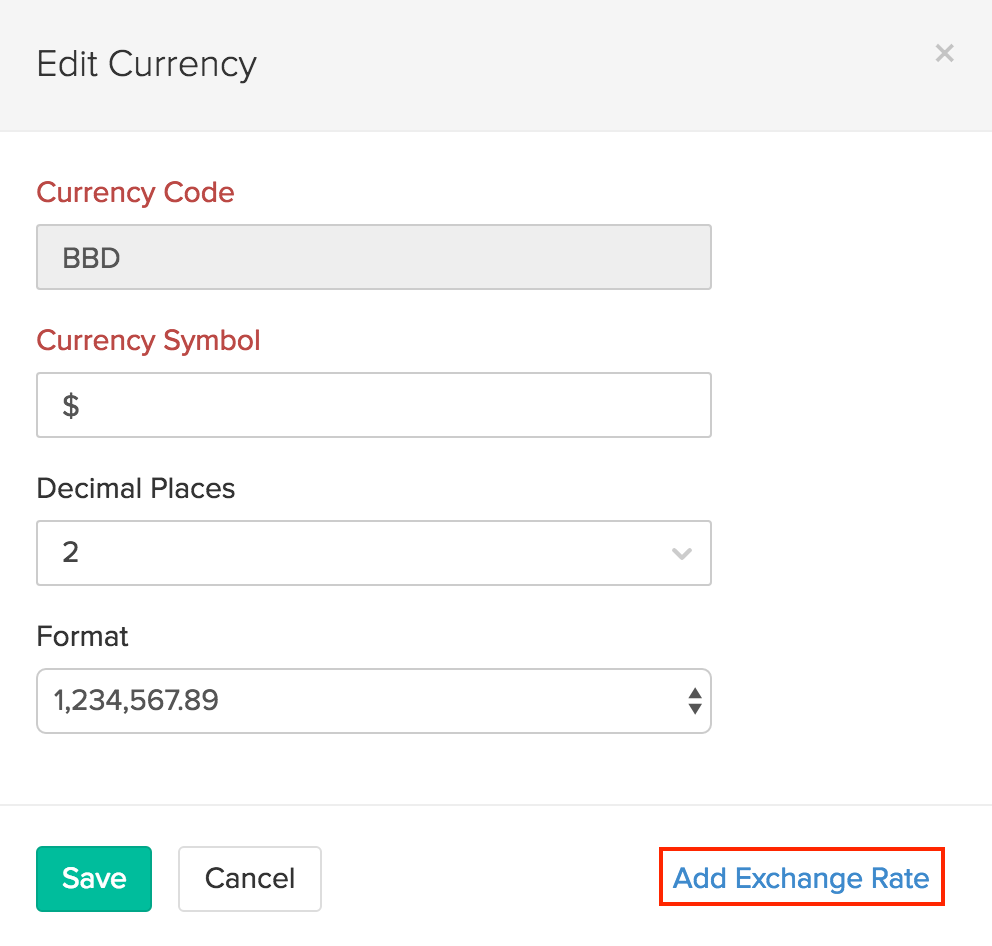Click the Decimal Places label
Image resolution: width=992 pixels, height=946 pixels.
(136, 488)
